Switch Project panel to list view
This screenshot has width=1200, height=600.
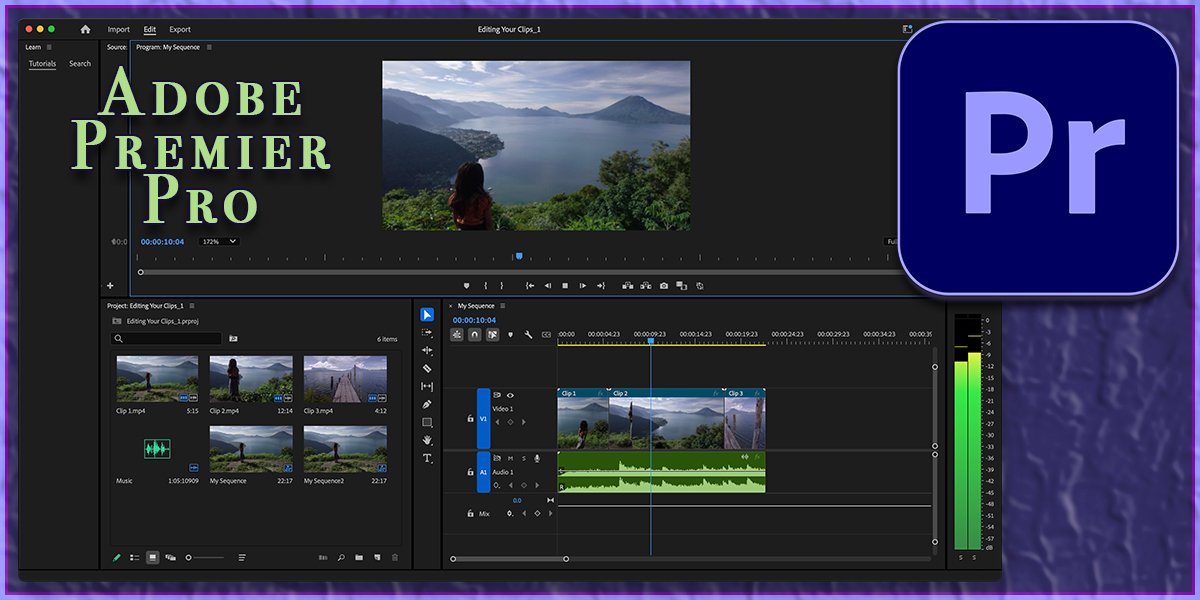click(135, 557)
